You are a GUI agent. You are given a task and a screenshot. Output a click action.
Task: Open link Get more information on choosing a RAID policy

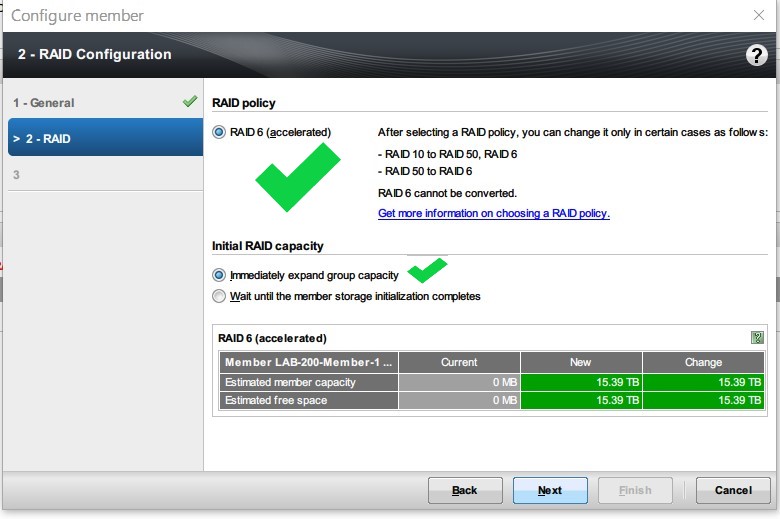point(493,213)
